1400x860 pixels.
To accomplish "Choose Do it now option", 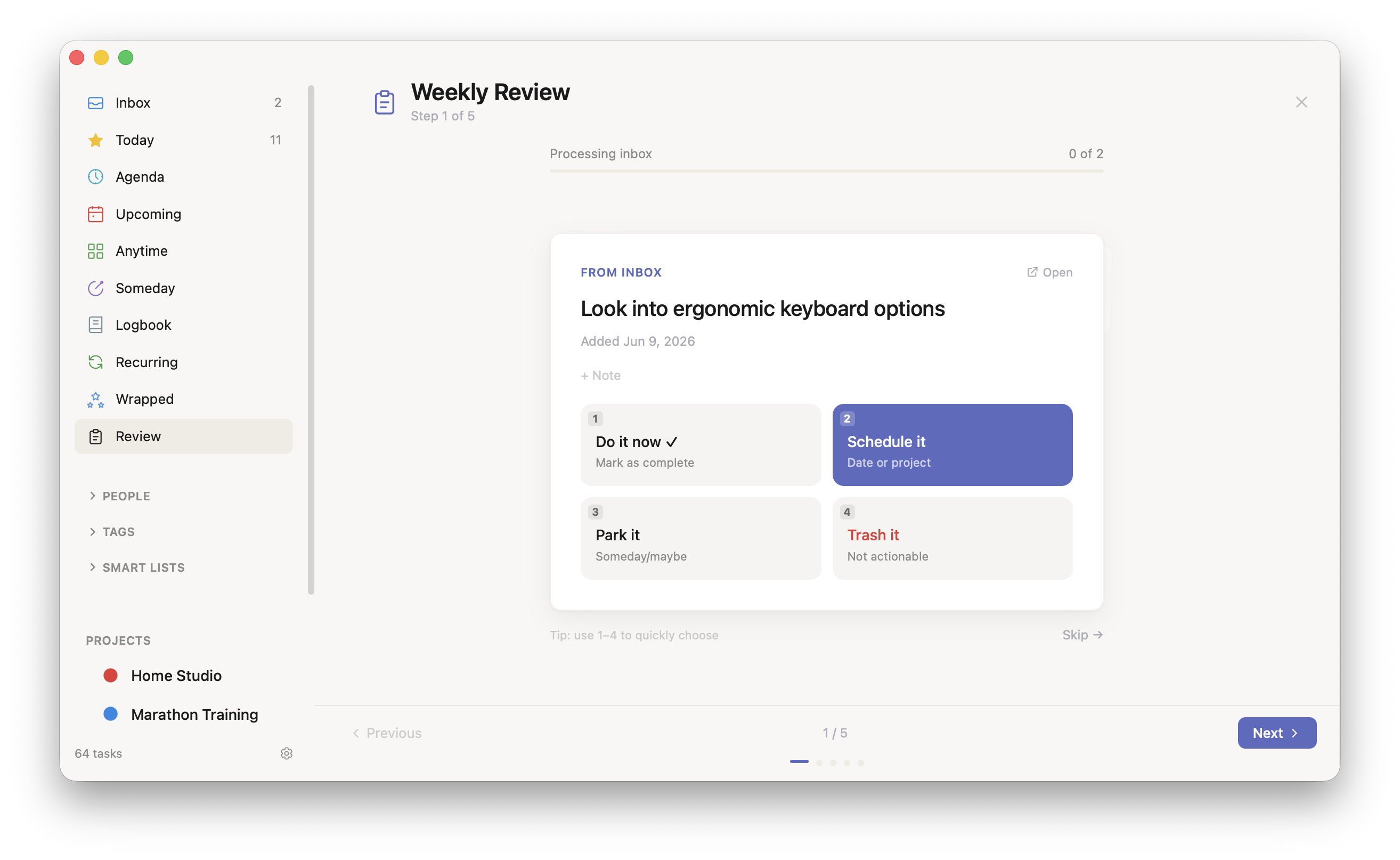I will [x=701, y=445].
